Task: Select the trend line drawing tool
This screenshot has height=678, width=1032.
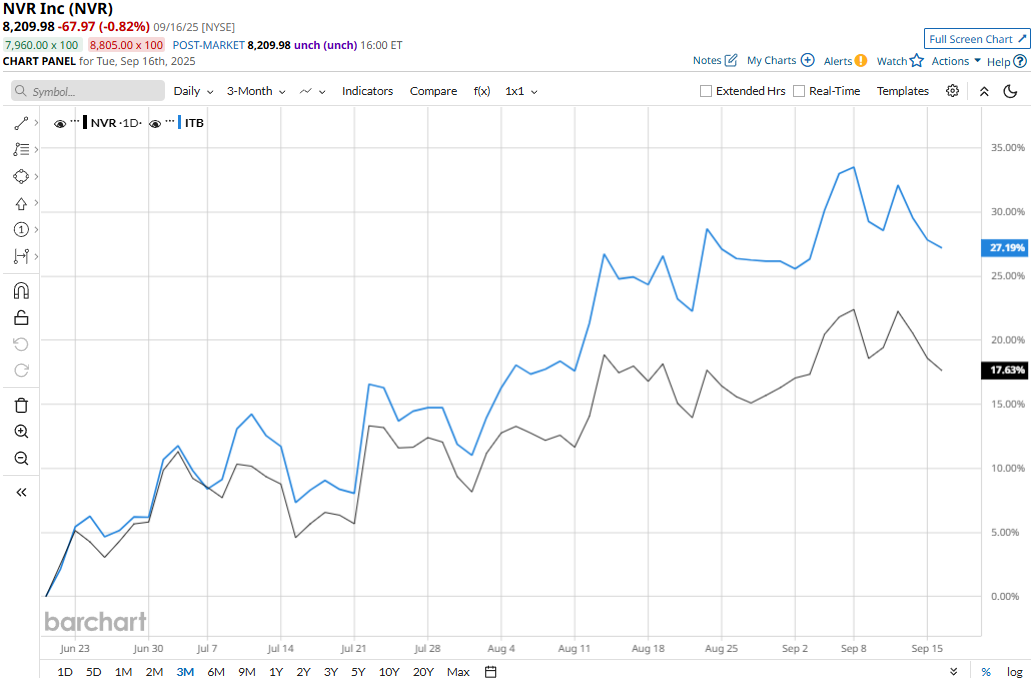Action: pos(21,123)
